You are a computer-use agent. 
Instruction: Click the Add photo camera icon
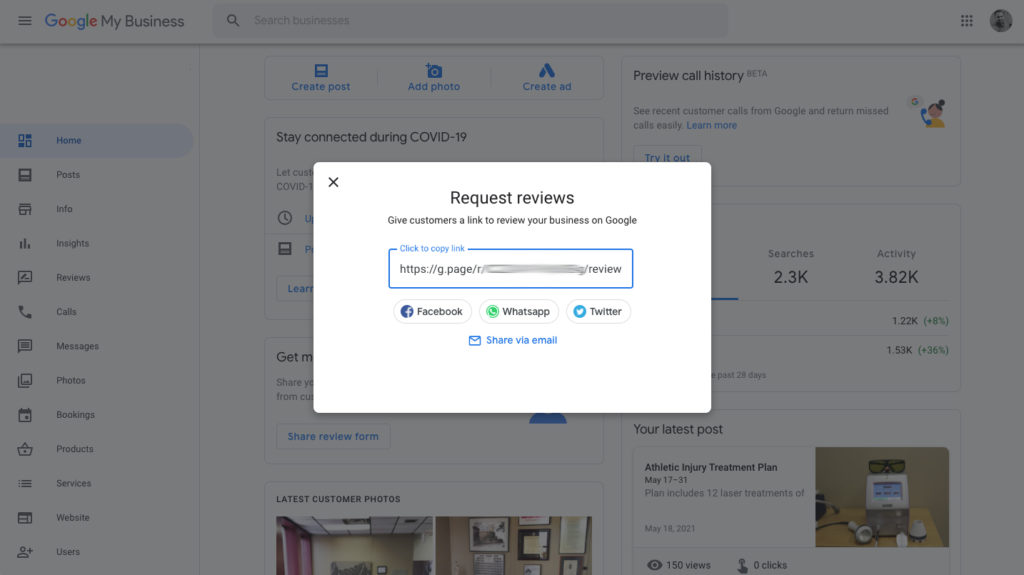click(434, 71)
